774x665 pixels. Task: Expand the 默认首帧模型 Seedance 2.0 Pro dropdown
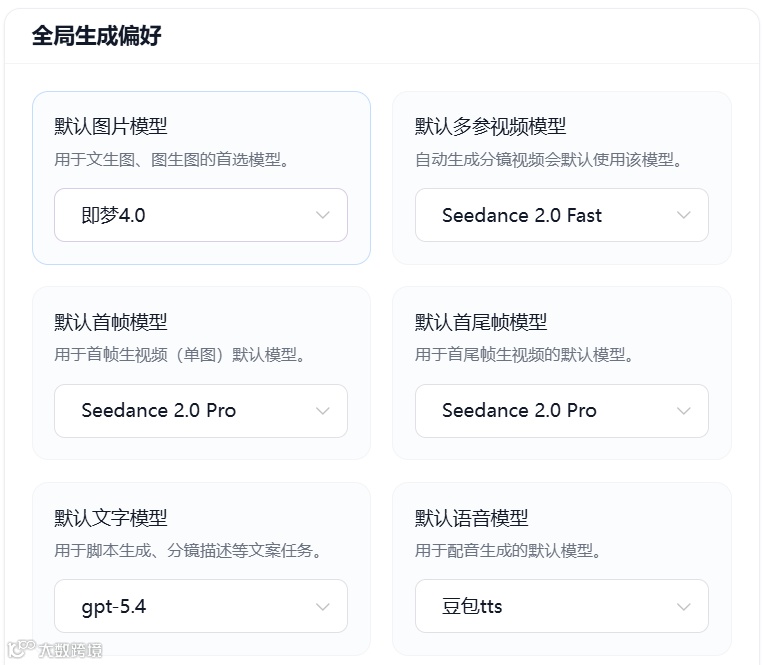pos(200,411)
